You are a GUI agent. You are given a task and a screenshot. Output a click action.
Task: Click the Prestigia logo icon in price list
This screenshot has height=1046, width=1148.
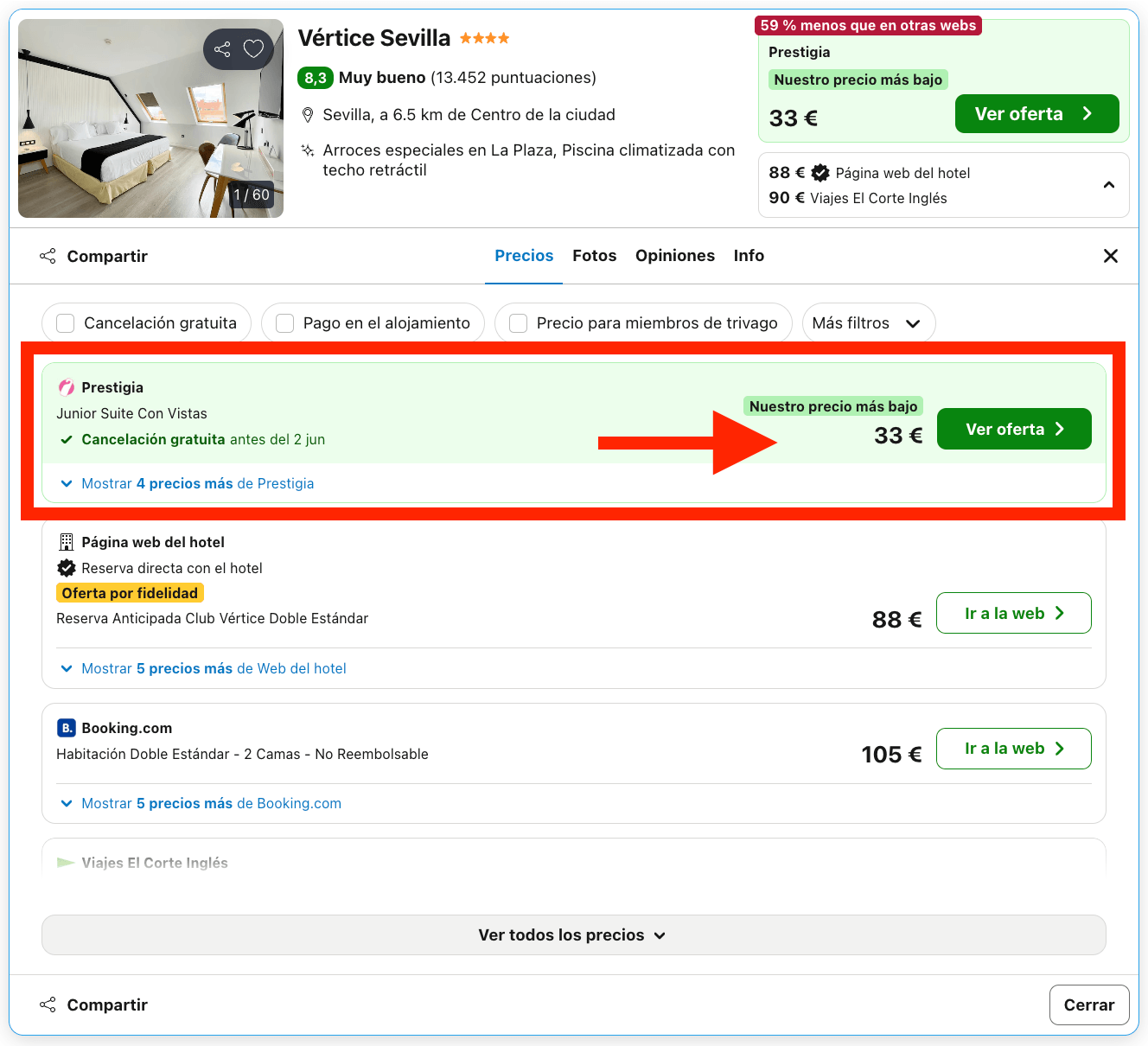click(x=67, y=387)
